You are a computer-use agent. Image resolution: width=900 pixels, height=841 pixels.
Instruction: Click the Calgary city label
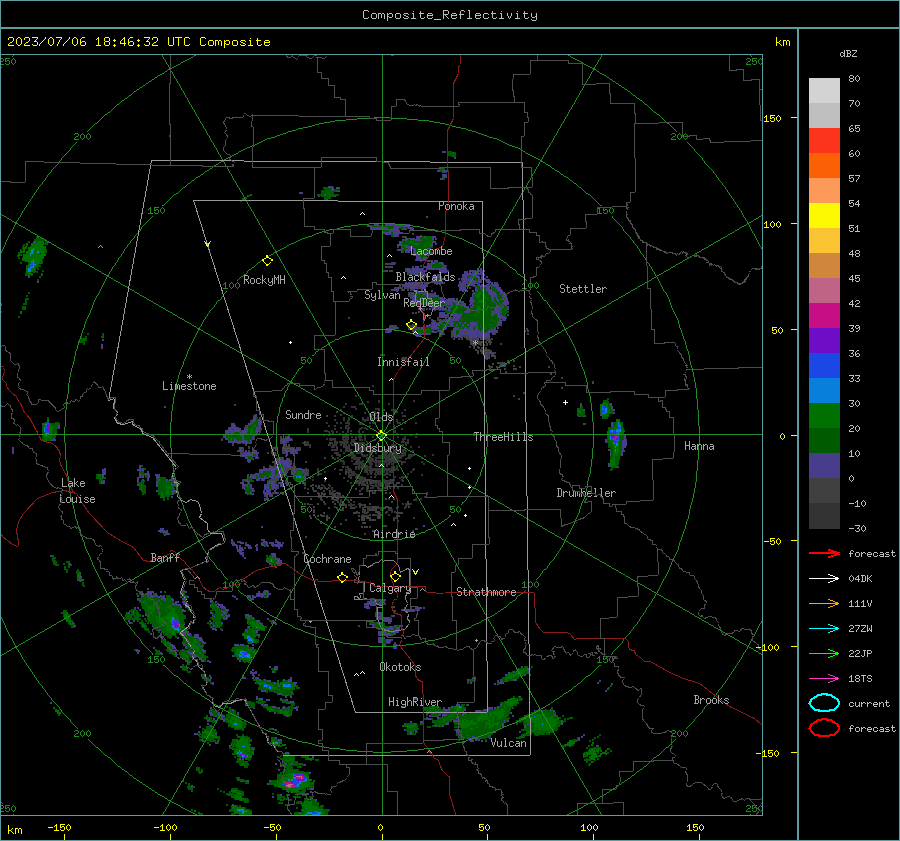point(390,588)
